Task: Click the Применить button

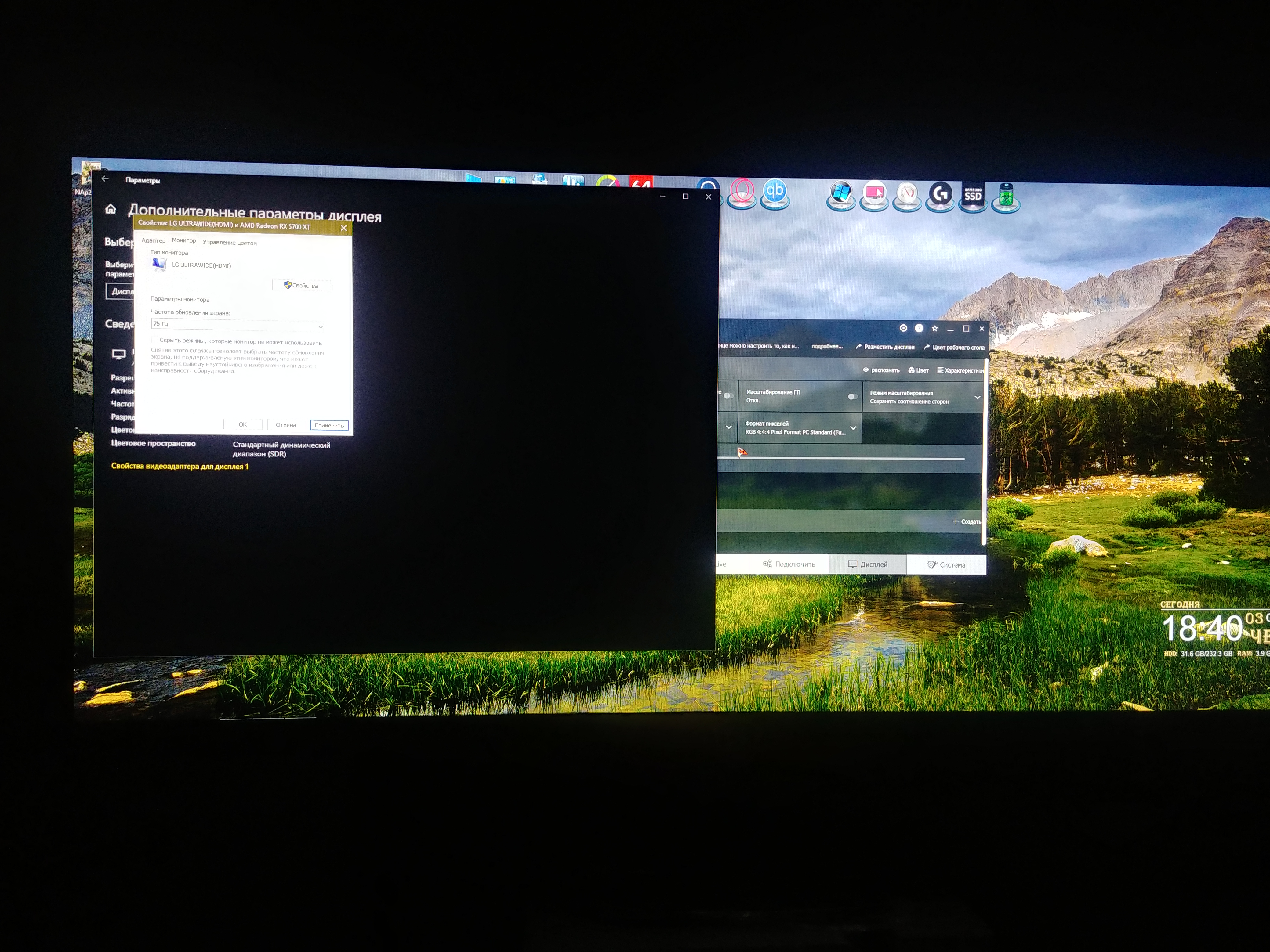Action: pyautogui.click(x=329, y=425)
